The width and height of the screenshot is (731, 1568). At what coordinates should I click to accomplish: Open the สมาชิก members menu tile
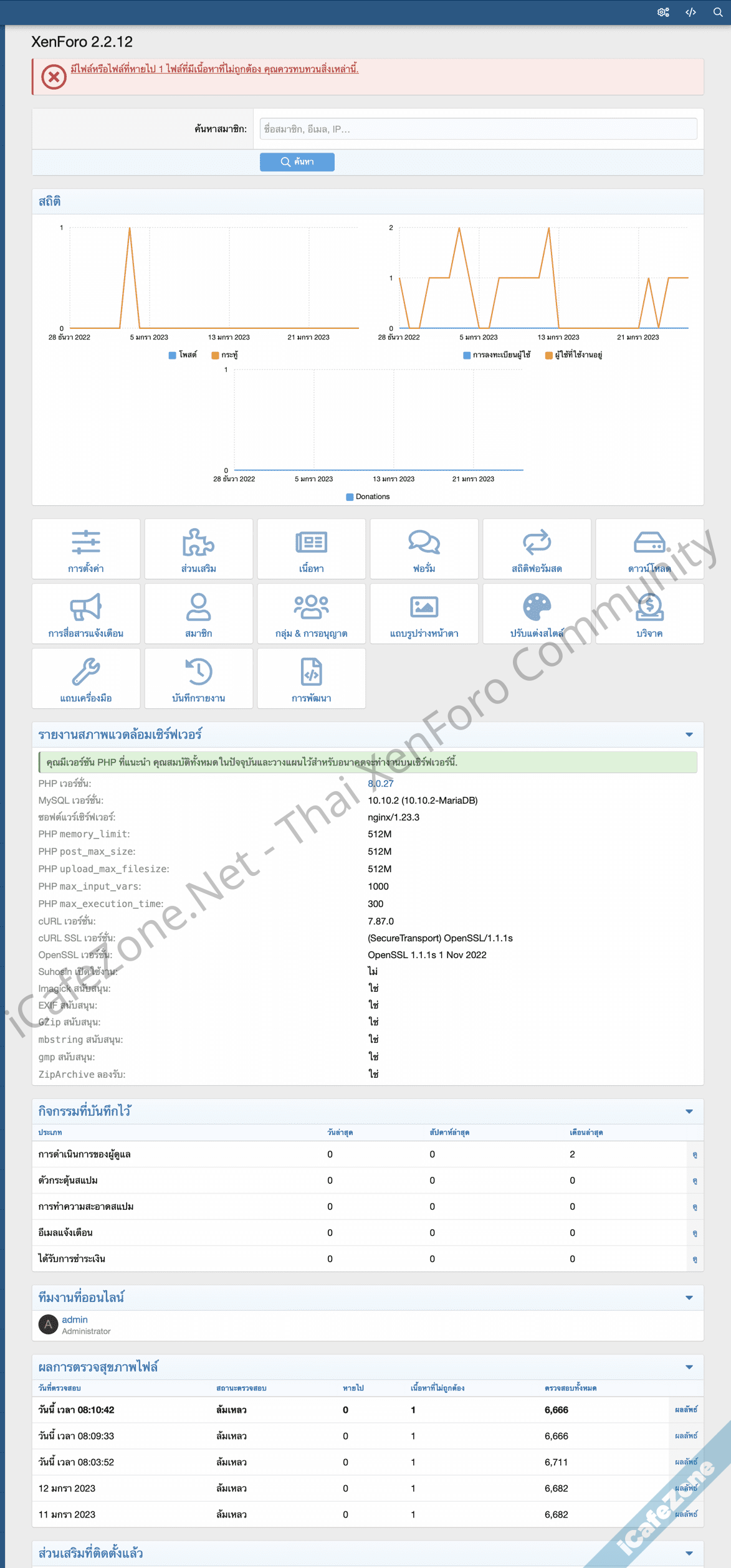[198, 614]
